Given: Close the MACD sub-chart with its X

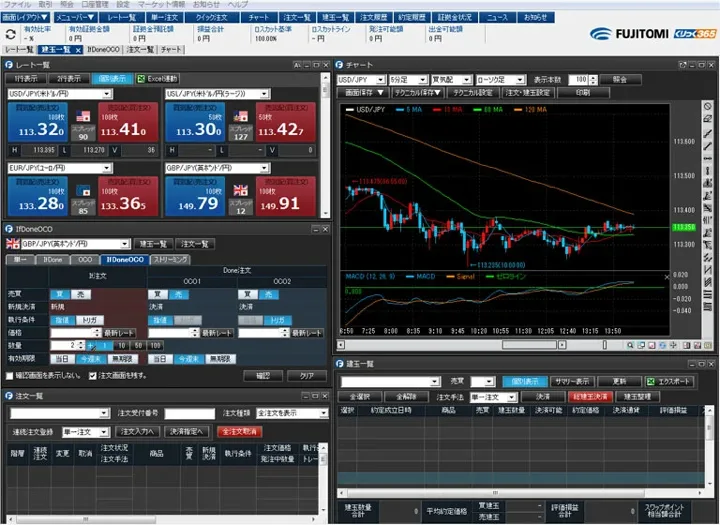Looking at the screenshot, I should click(667, 277).
